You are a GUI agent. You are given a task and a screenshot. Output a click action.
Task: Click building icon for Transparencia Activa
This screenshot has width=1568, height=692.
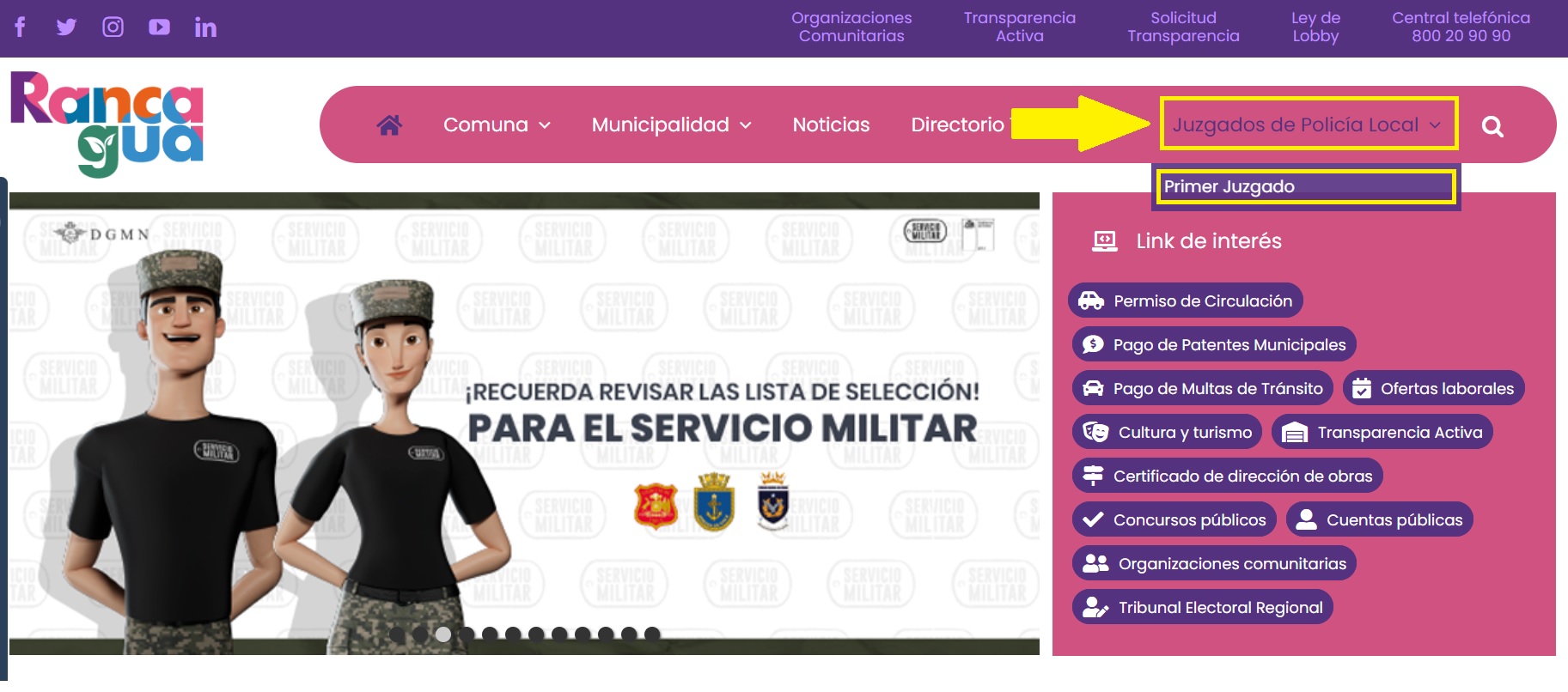1295,433
